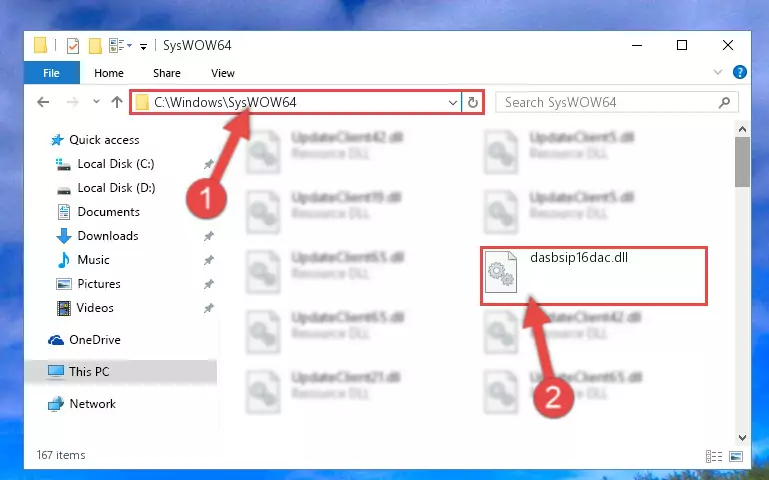This screenshot has height=480, width=769.
Task: Switch to the View ribbon tab
Action: 223,73
